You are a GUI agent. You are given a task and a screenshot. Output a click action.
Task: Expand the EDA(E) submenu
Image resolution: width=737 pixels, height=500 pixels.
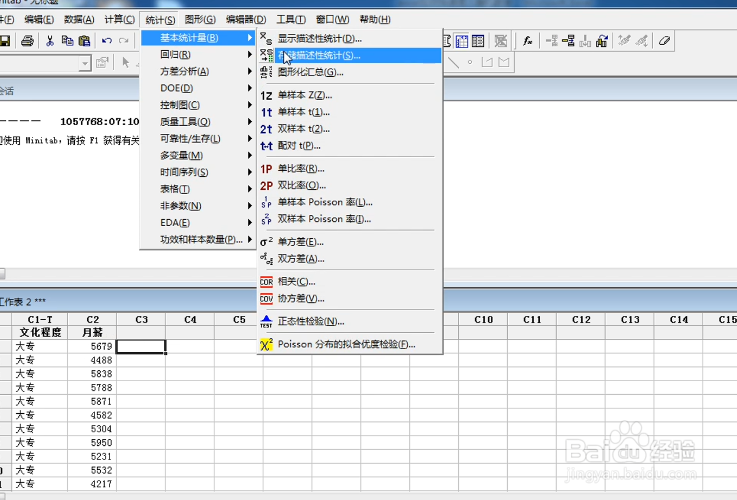pos(198,223)
